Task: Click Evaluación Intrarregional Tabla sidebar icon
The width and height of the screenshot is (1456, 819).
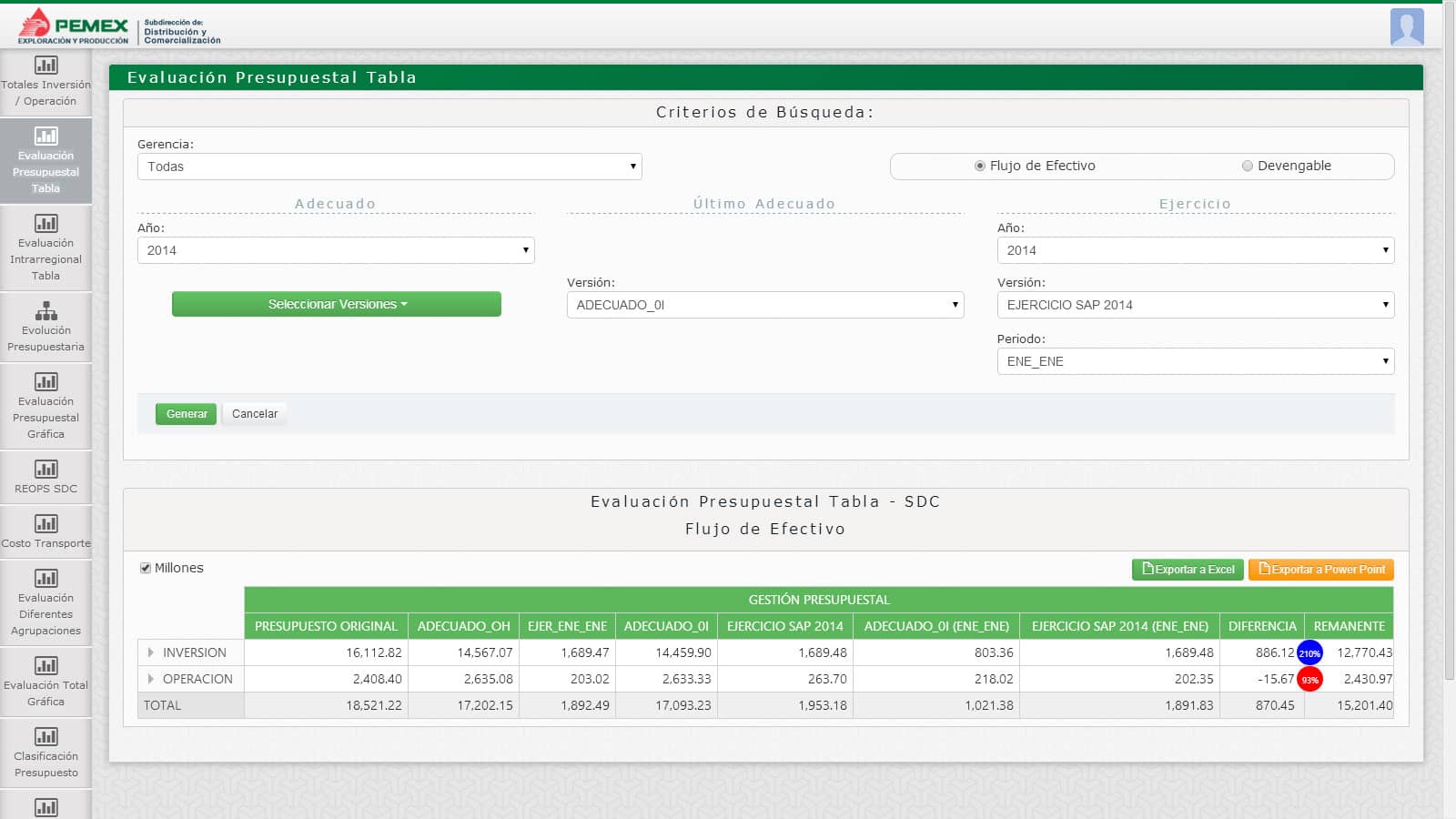Action: point(45,224)
